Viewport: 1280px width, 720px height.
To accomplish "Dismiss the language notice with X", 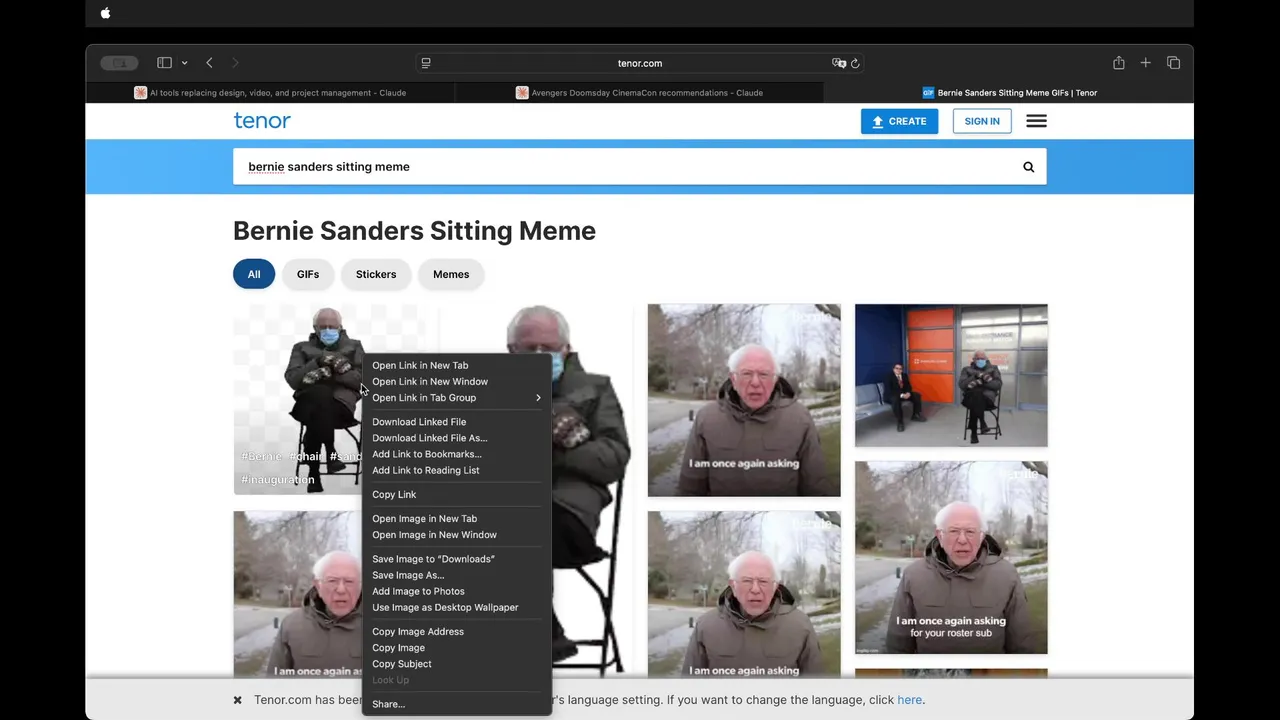I will (x=237, y=700).
